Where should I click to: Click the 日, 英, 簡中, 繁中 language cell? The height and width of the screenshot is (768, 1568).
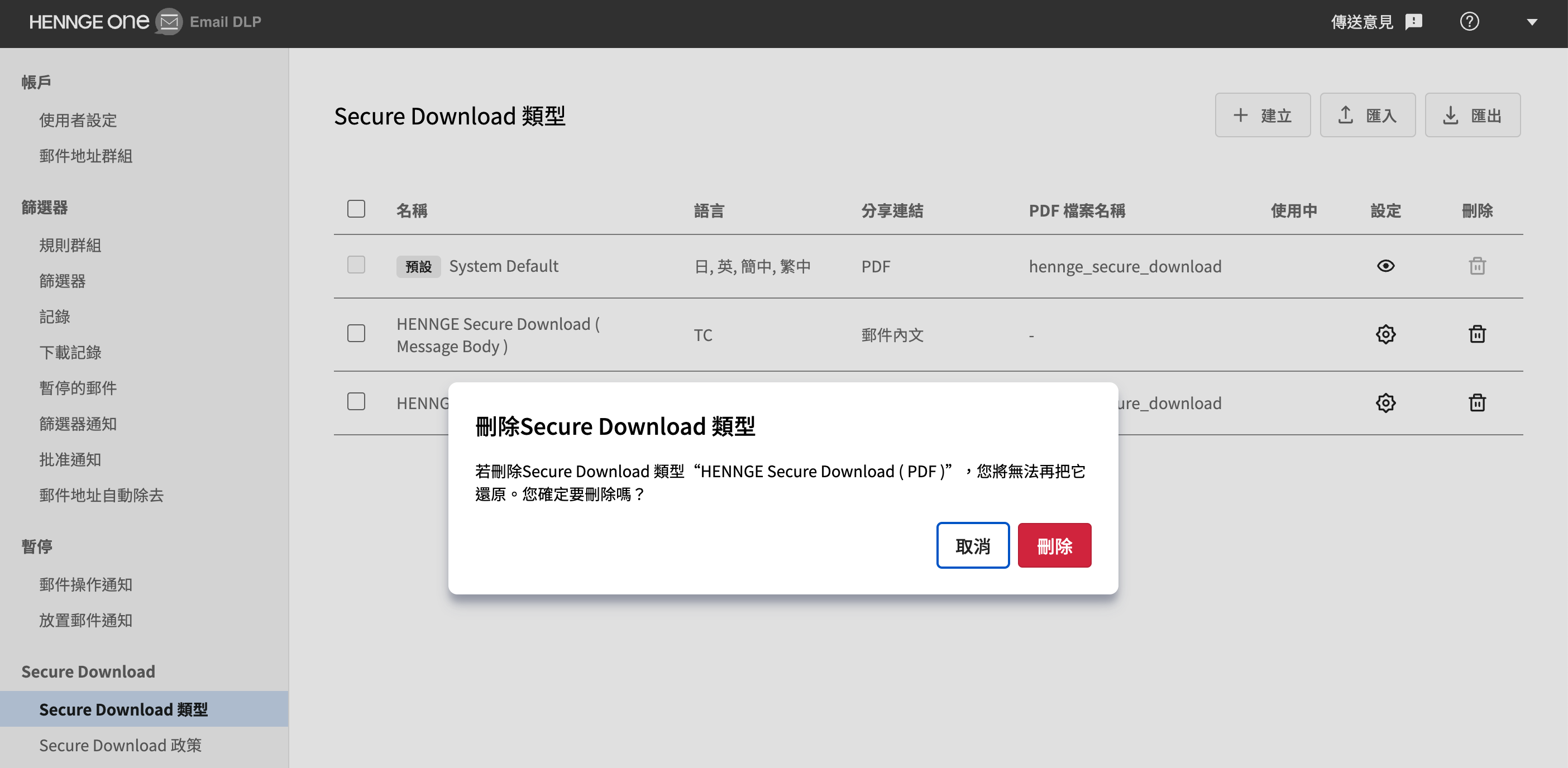click(x=752, y=267)
